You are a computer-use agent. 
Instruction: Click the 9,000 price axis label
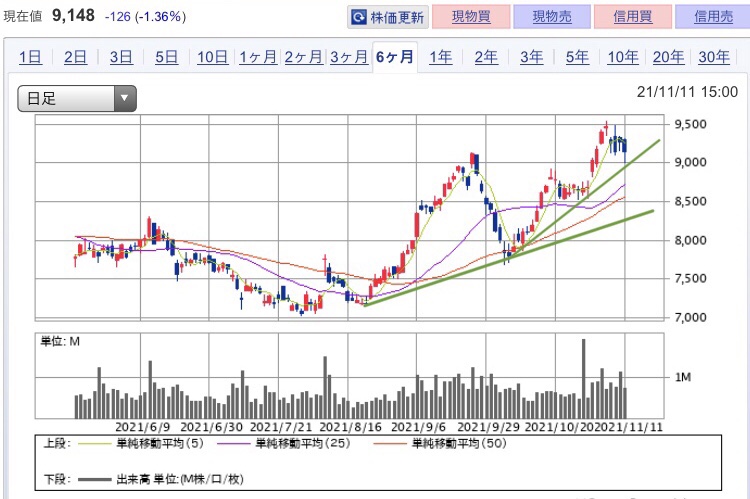click(690, 163)
